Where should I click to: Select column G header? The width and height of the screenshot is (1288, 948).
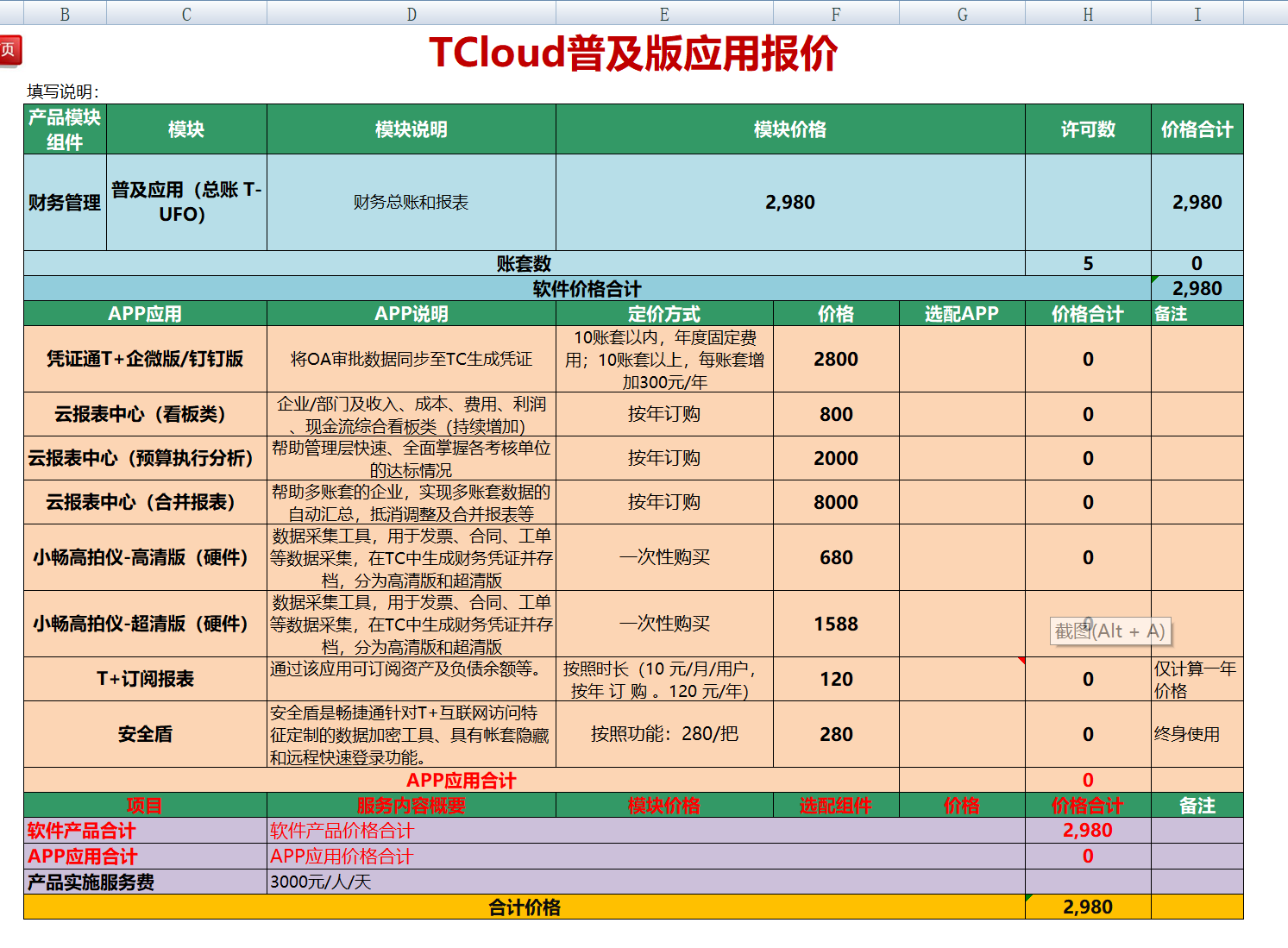pos(962,13)
